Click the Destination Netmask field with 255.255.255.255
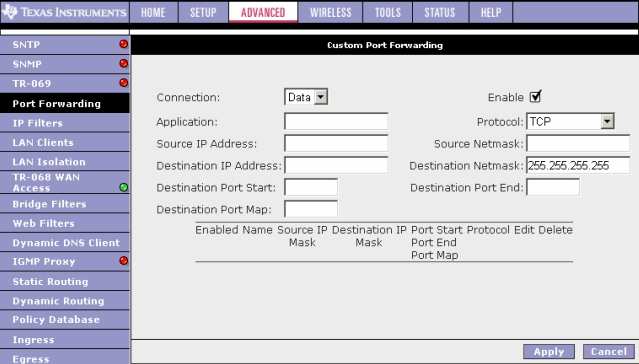 click(578, 165)
